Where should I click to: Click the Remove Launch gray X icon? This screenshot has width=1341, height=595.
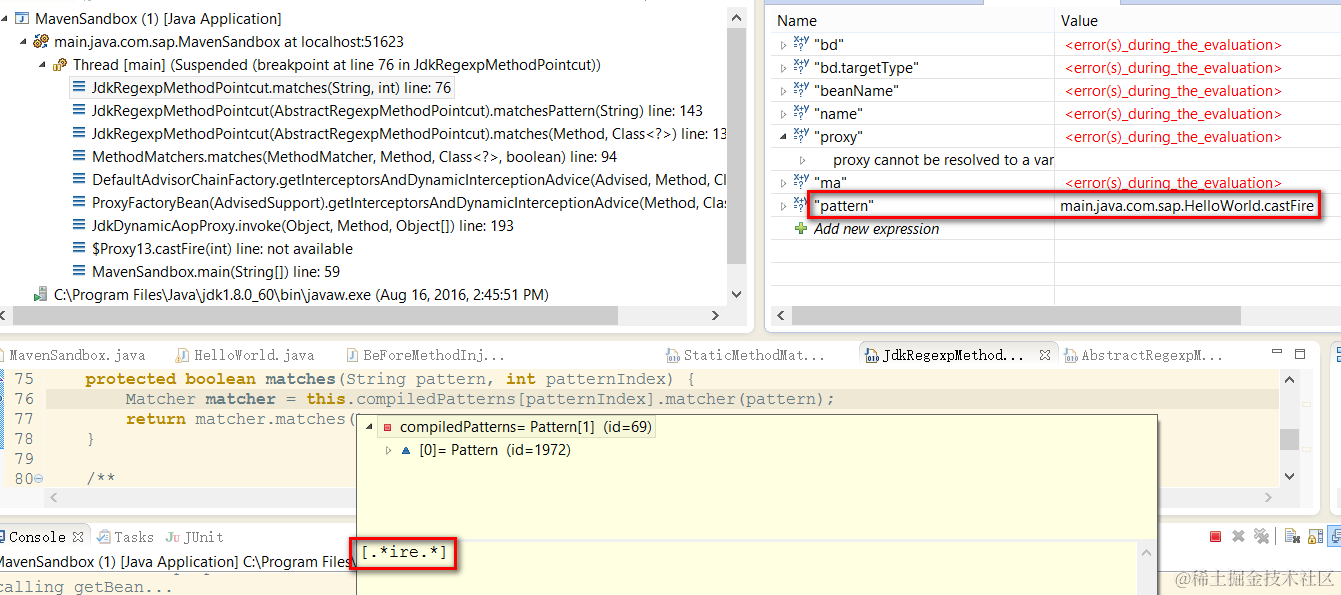click(x=1240, y=537)
